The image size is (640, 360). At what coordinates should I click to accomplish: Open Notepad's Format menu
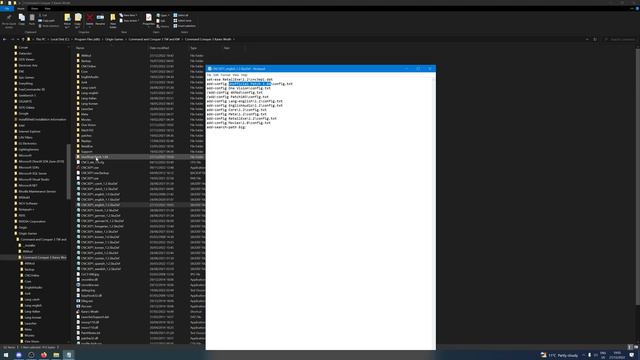tap(226, 75)
